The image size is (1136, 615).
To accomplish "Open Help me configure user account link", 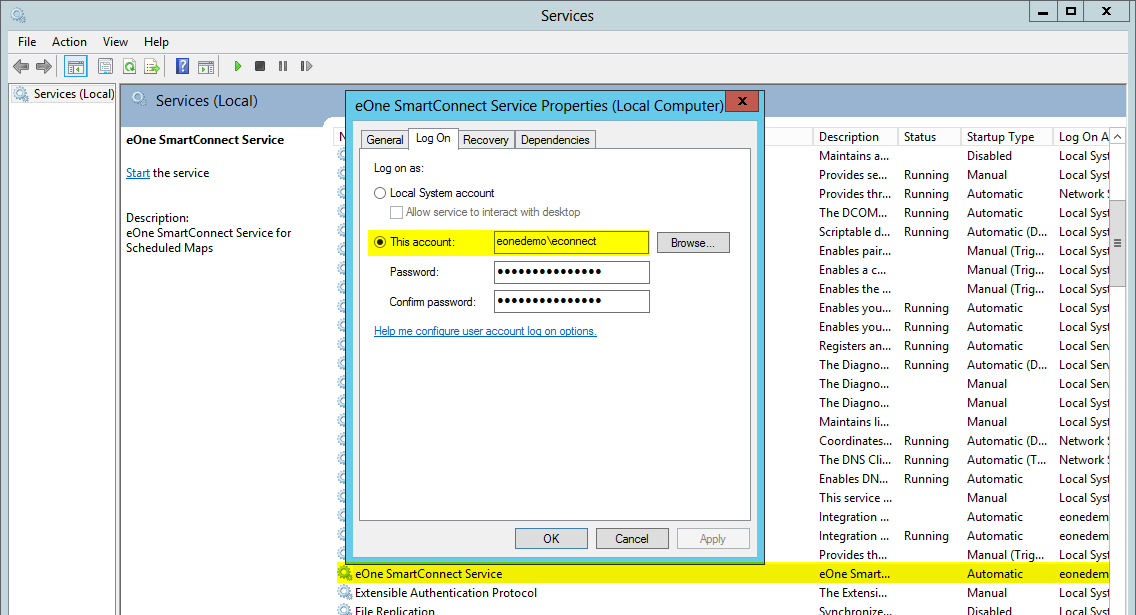I will (485, 331).
